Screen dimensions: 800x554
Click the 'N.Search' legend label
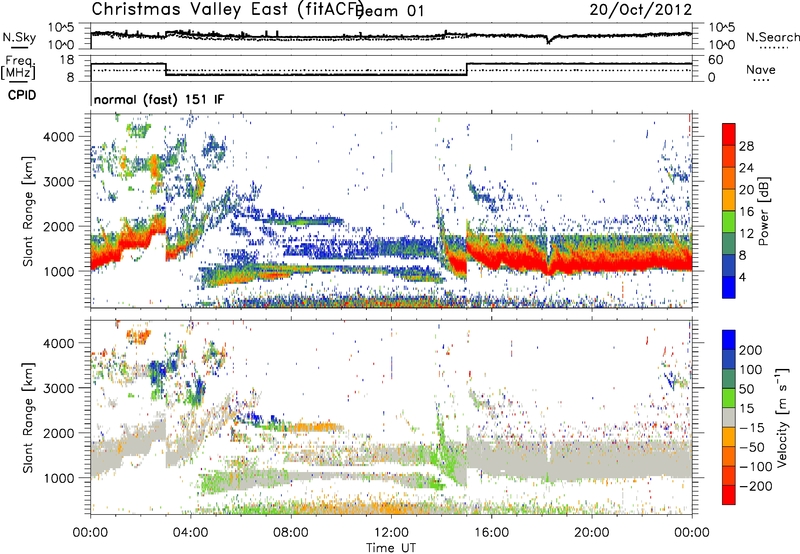773,37
